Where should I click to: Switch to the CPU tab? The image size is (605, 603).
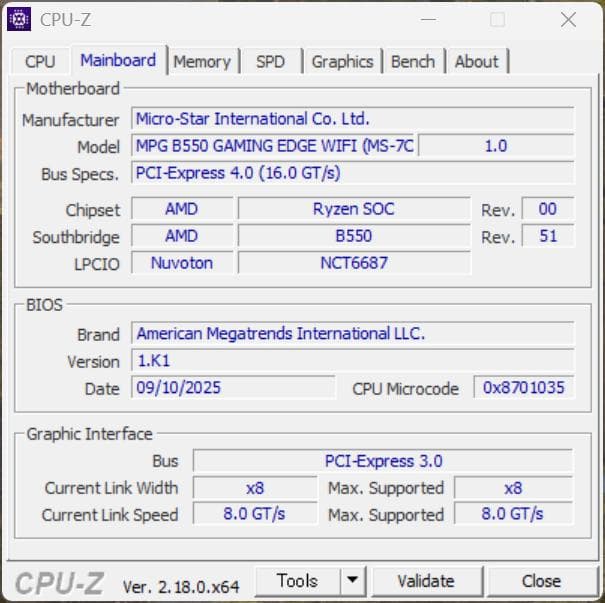[40, 61]
